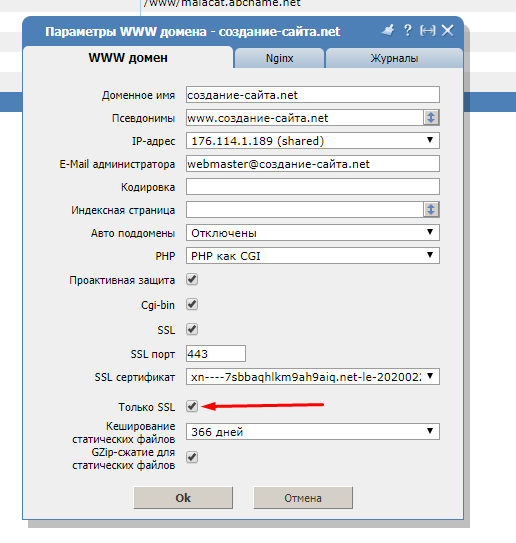Screen dimensions: 516x543
Task: Open the PHP mode dropdown
Action: pos(313,256)
